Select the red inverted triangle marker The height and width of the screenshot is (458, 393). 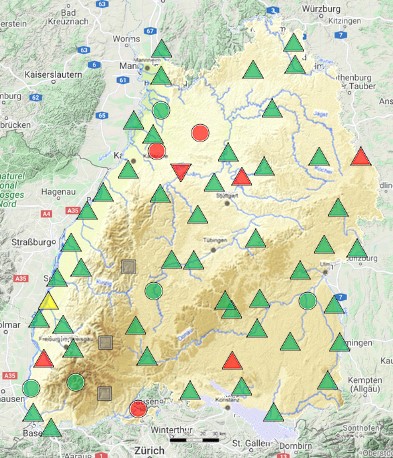click(x=181, y=172)
